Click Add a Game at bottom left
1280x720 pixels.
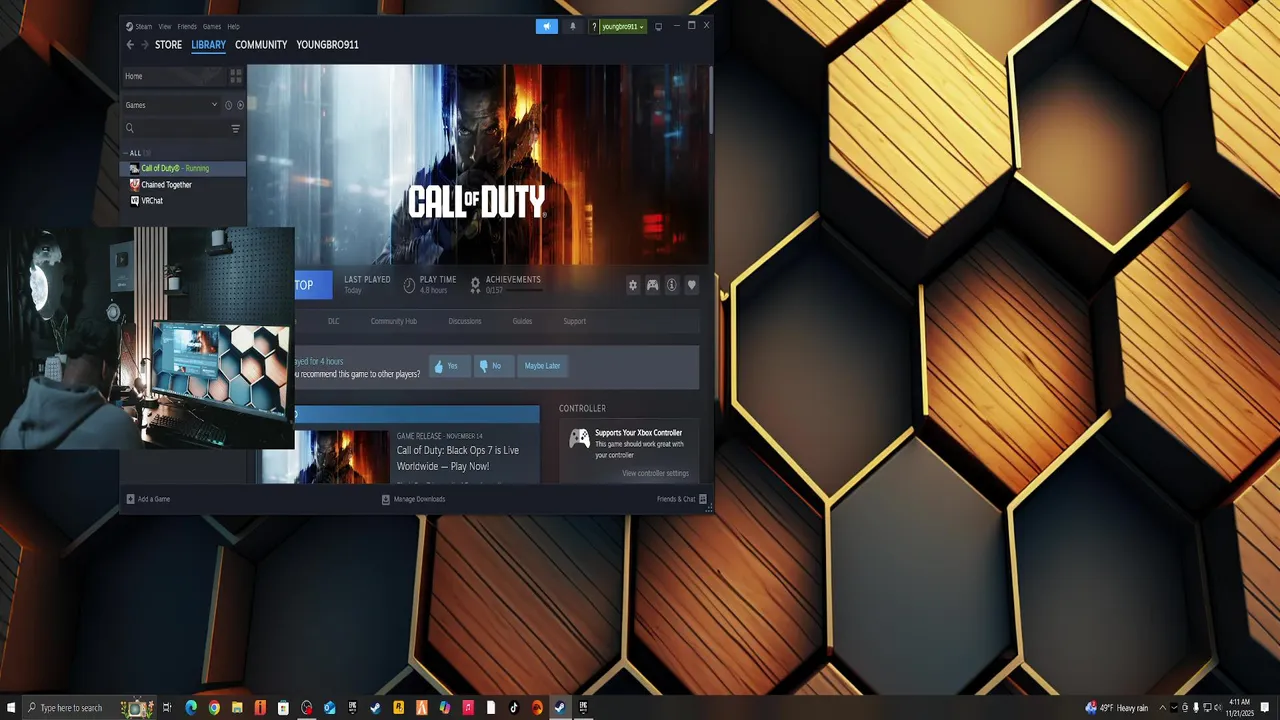[148, 499]
